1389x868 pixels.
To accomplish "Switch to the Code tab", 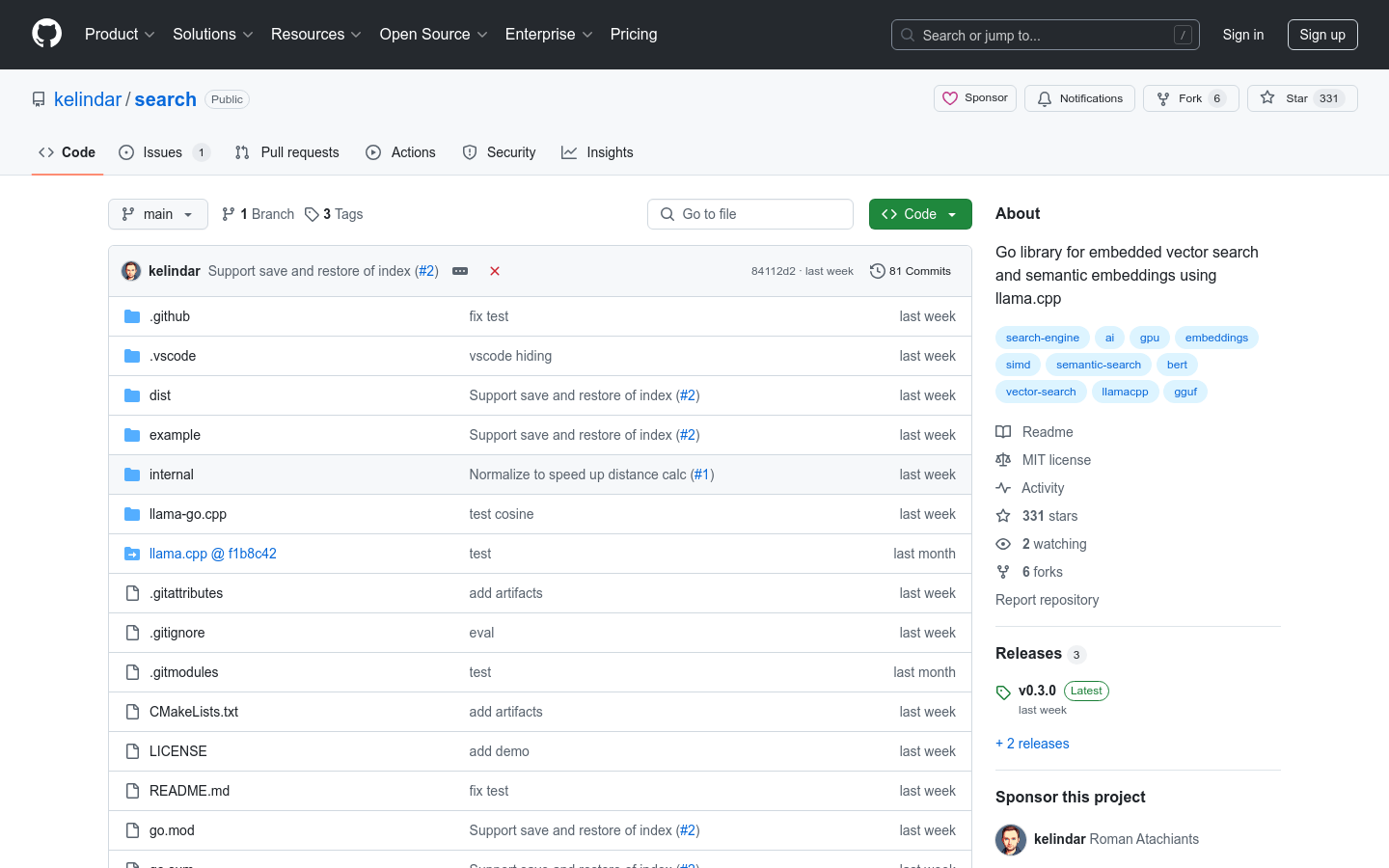I will 68,152.
